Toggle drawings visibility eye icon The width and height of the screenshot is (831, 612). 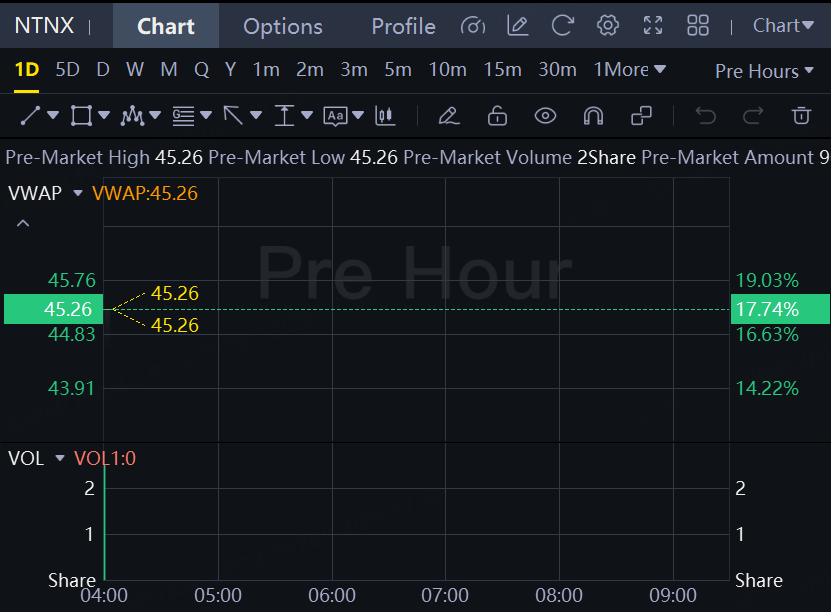click(545, 116)
